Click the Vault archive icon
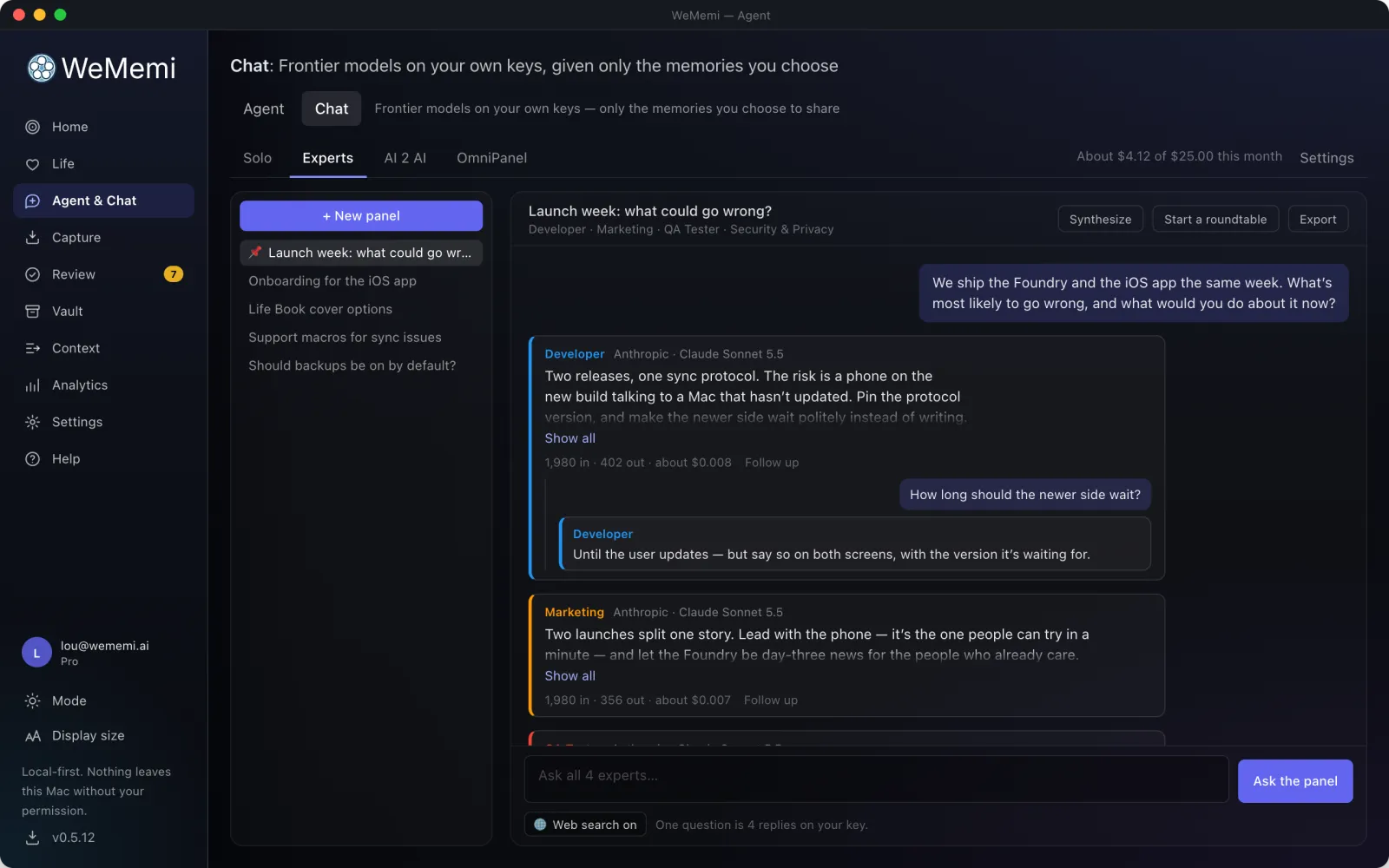 [32, 312]
